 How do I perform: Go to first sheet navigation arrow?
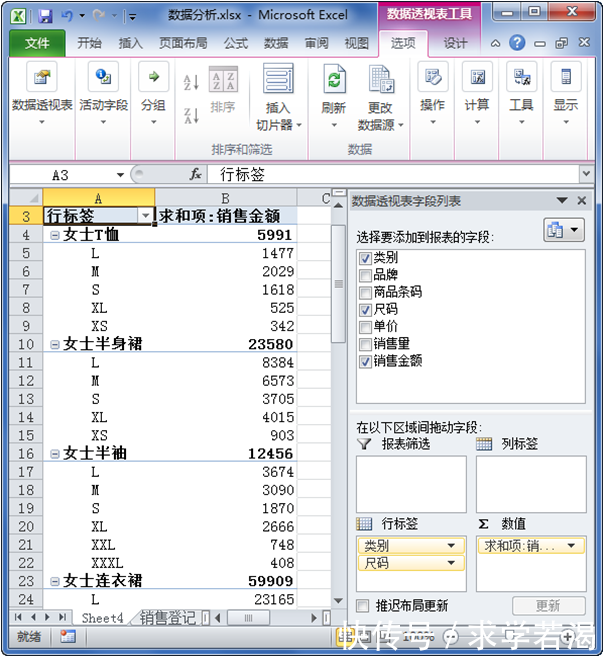pos(18,617)
